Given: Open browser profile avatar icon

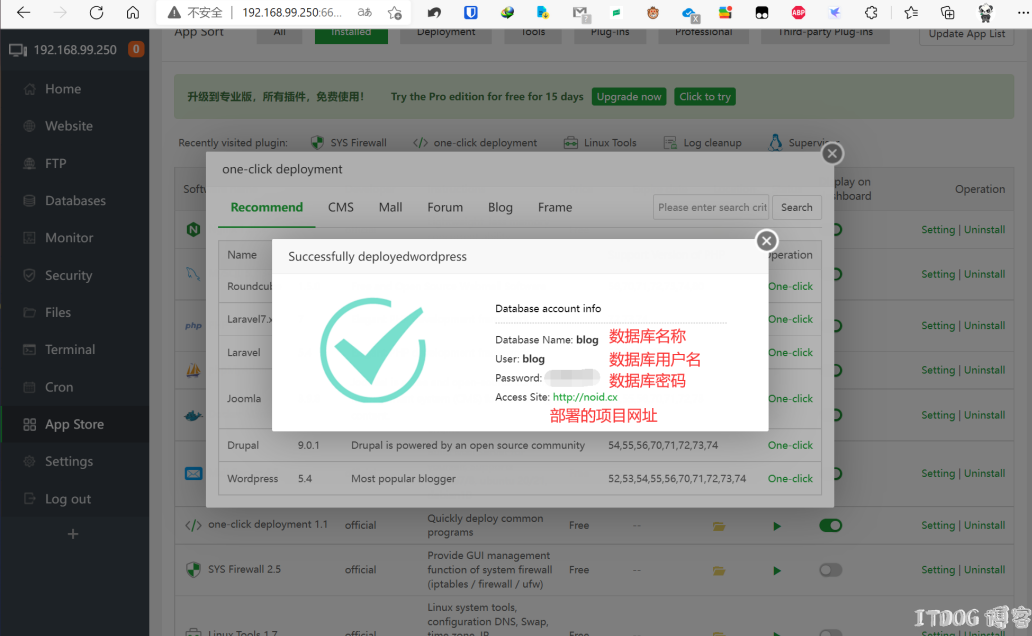Looking at the screenshot, I should [x=985, y=13].
